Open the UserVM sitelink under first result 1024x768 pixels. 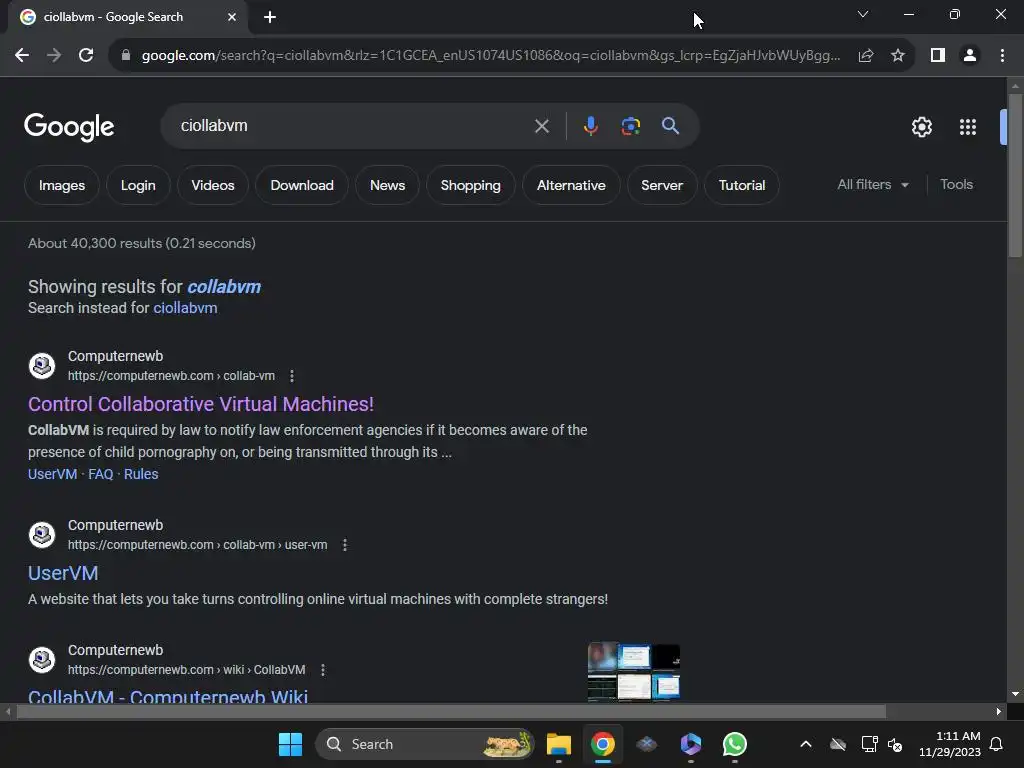coord(52,474)
